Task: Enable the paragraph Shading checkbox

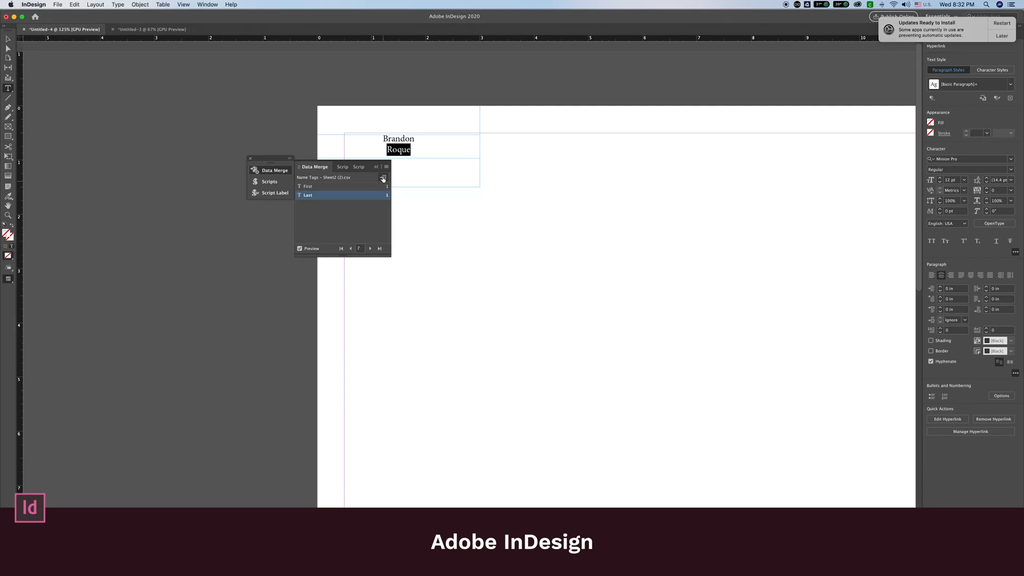Action: click(x=931, y=340)
